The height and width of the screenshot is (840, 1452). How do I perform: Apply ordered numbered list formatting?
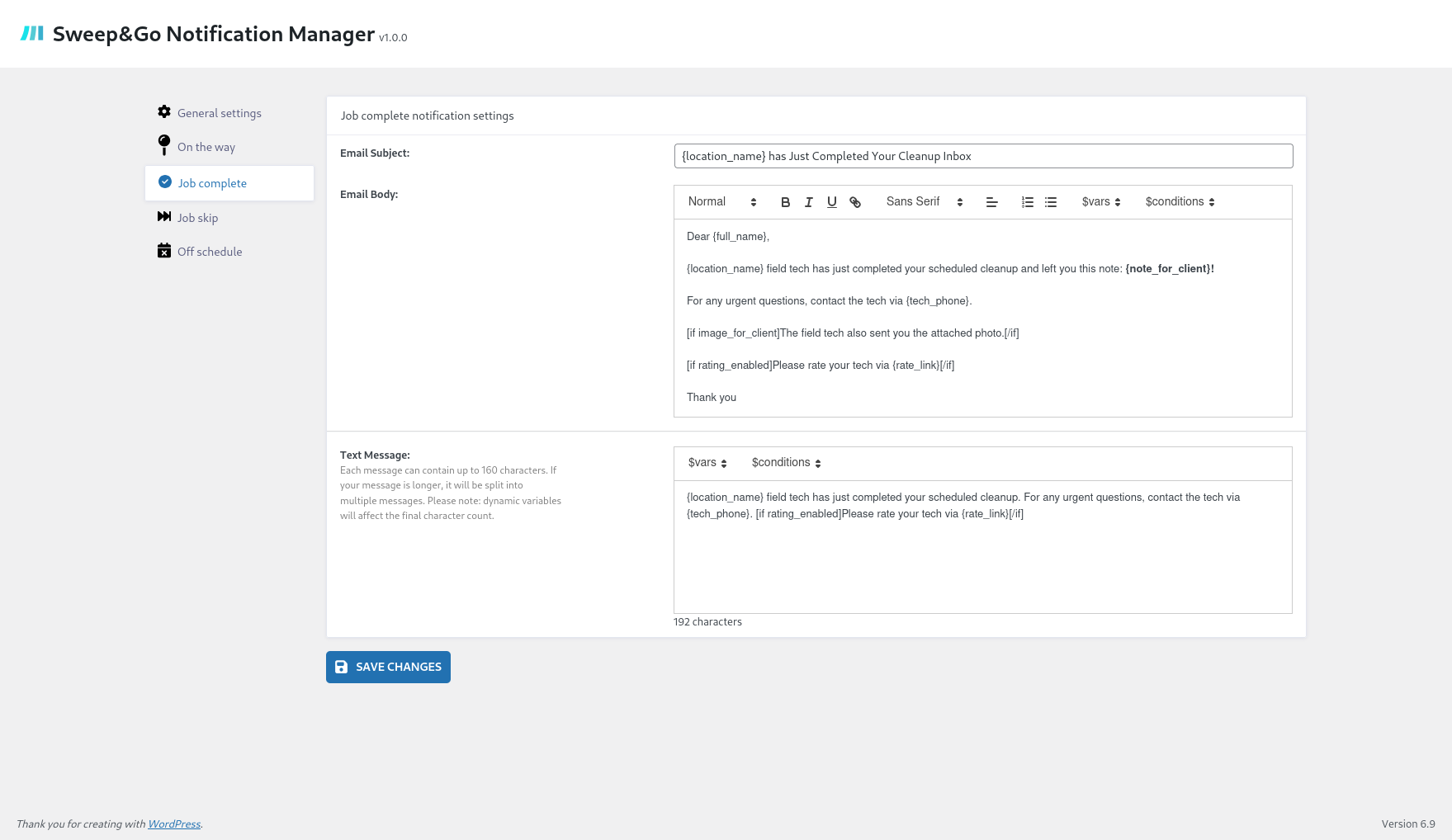(1027, 202)
